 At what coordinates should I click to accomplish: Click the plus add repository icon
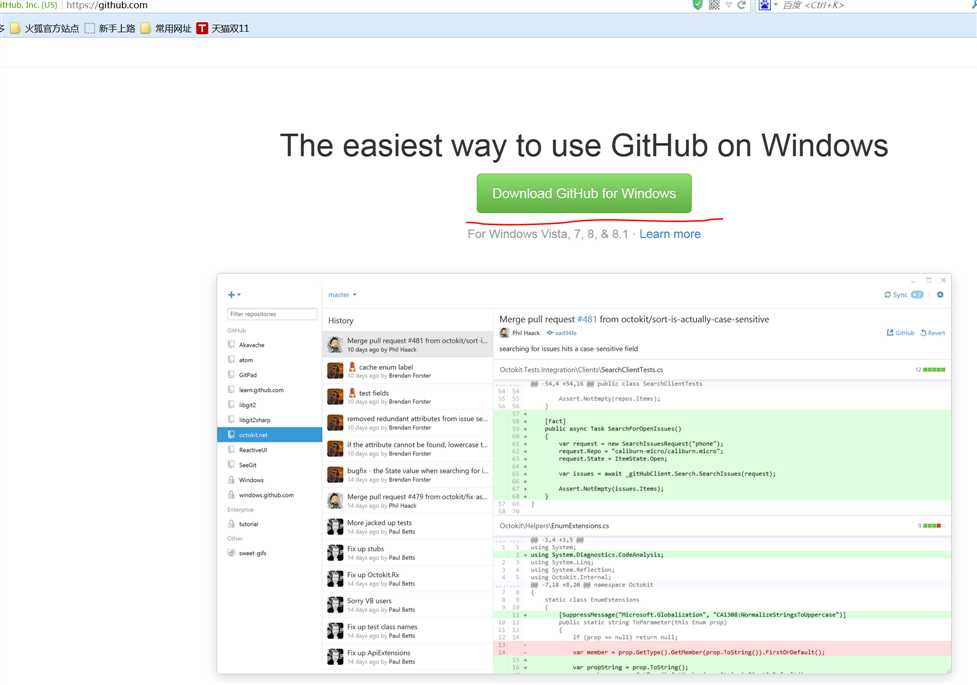pyautogui.click(x=232, y=295)
